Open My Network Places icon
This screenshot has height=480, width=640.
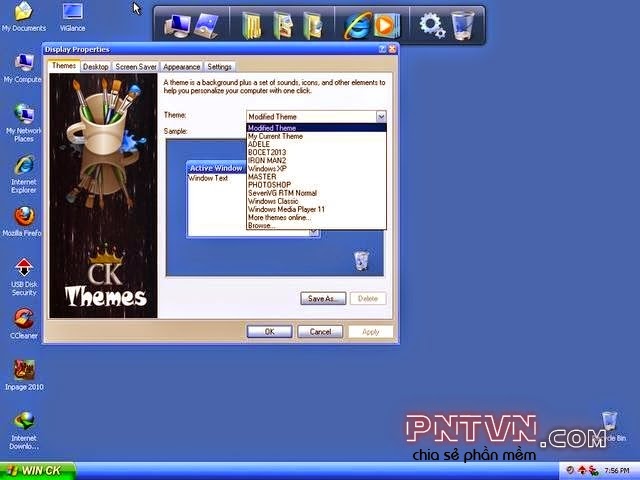point(23,122)
